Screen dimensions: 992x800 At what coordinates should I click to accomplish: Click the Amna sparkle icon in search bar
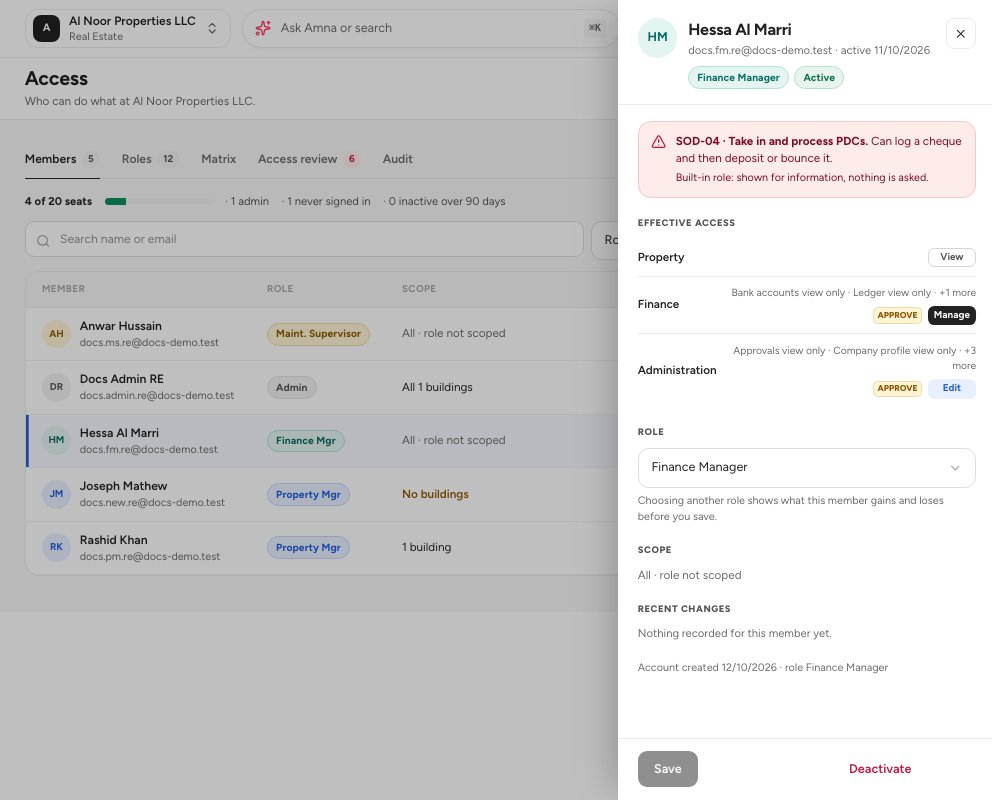pos(263,28)
